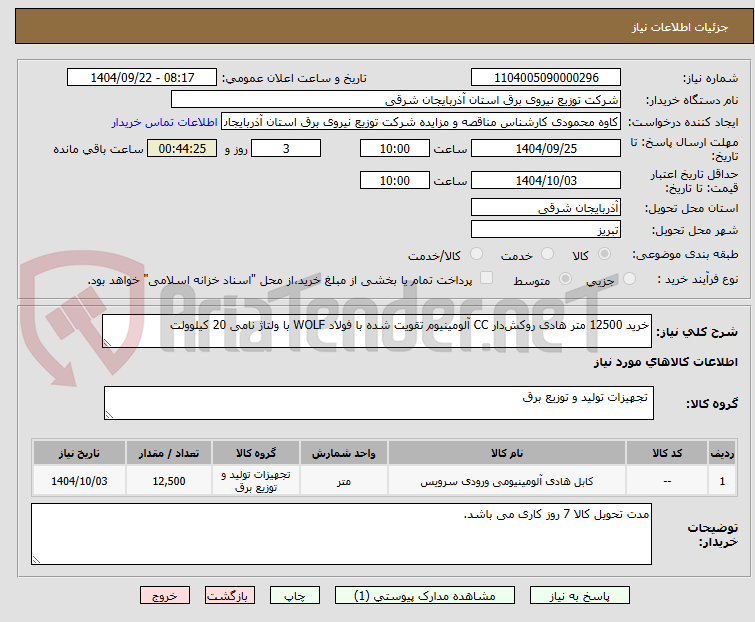Select the 'خدمت' radio button

[547, 254]
